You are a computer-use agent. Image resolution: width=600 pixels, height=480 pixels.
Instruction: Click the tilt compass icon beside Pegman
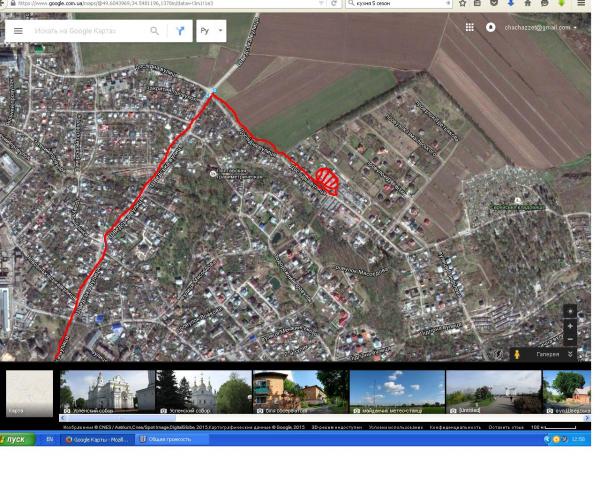pyautogui.click(x=499, y=354)
